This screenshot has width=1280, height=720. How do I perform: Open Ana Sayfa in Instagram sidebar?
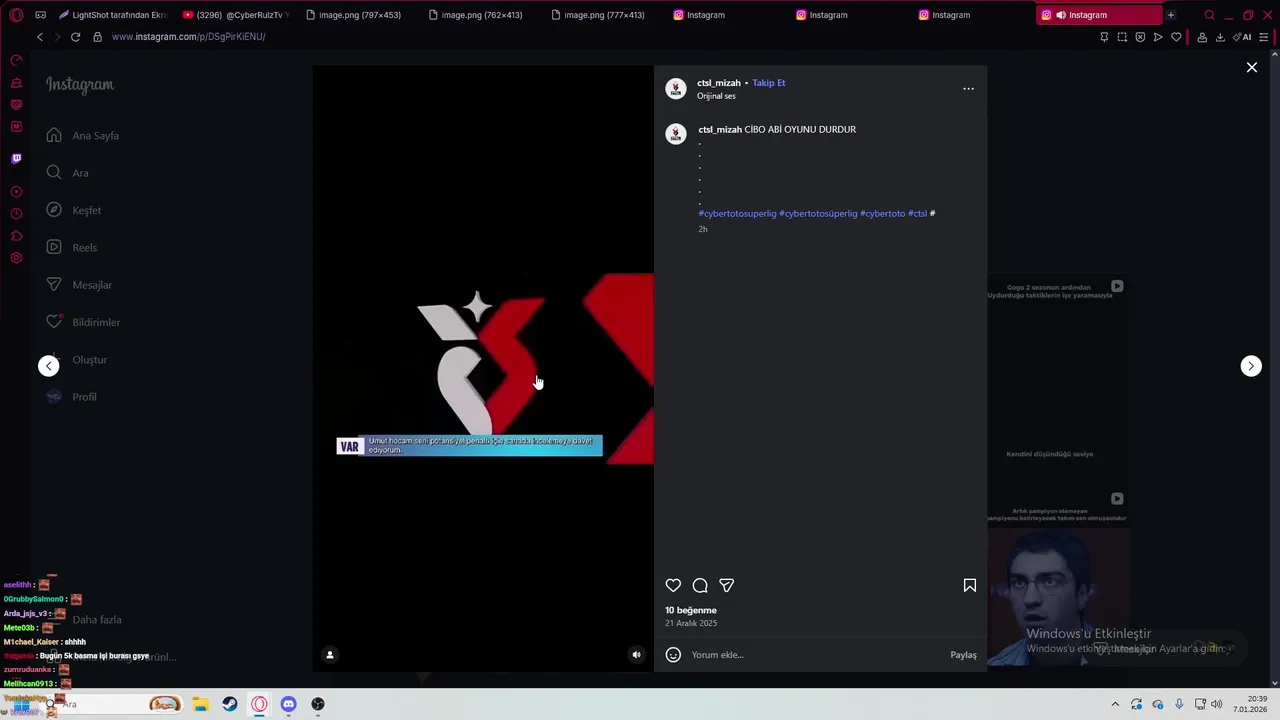83,136
